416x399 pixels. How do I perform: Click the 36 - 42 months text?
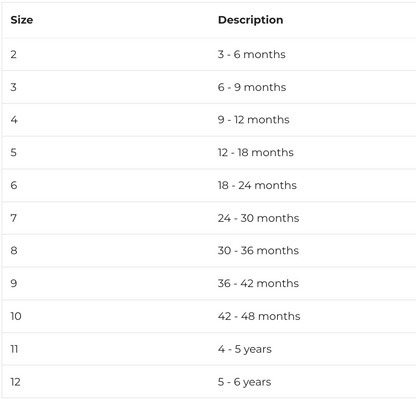[258, 283]
